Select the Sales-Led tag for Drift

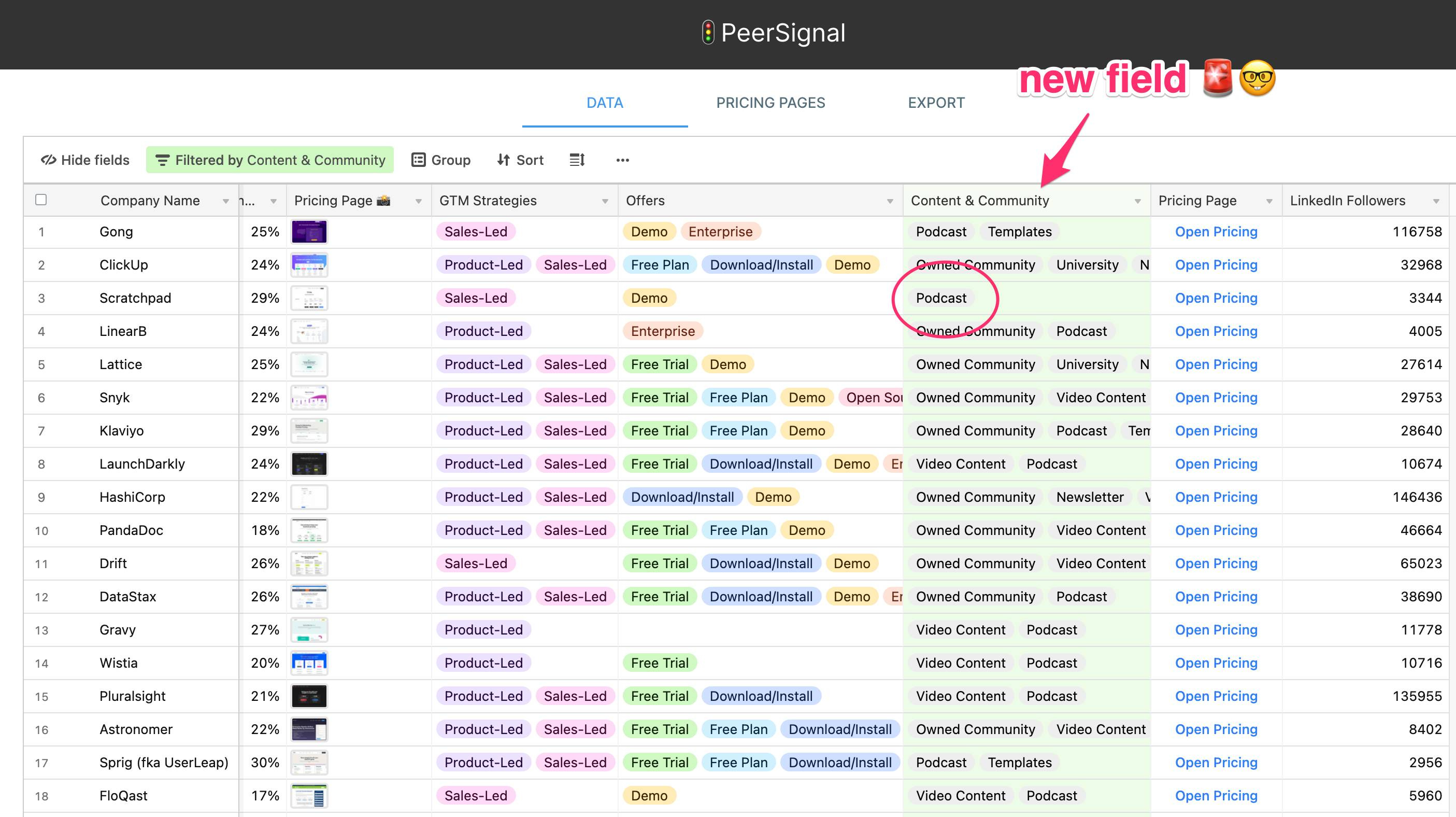(475, 563)
